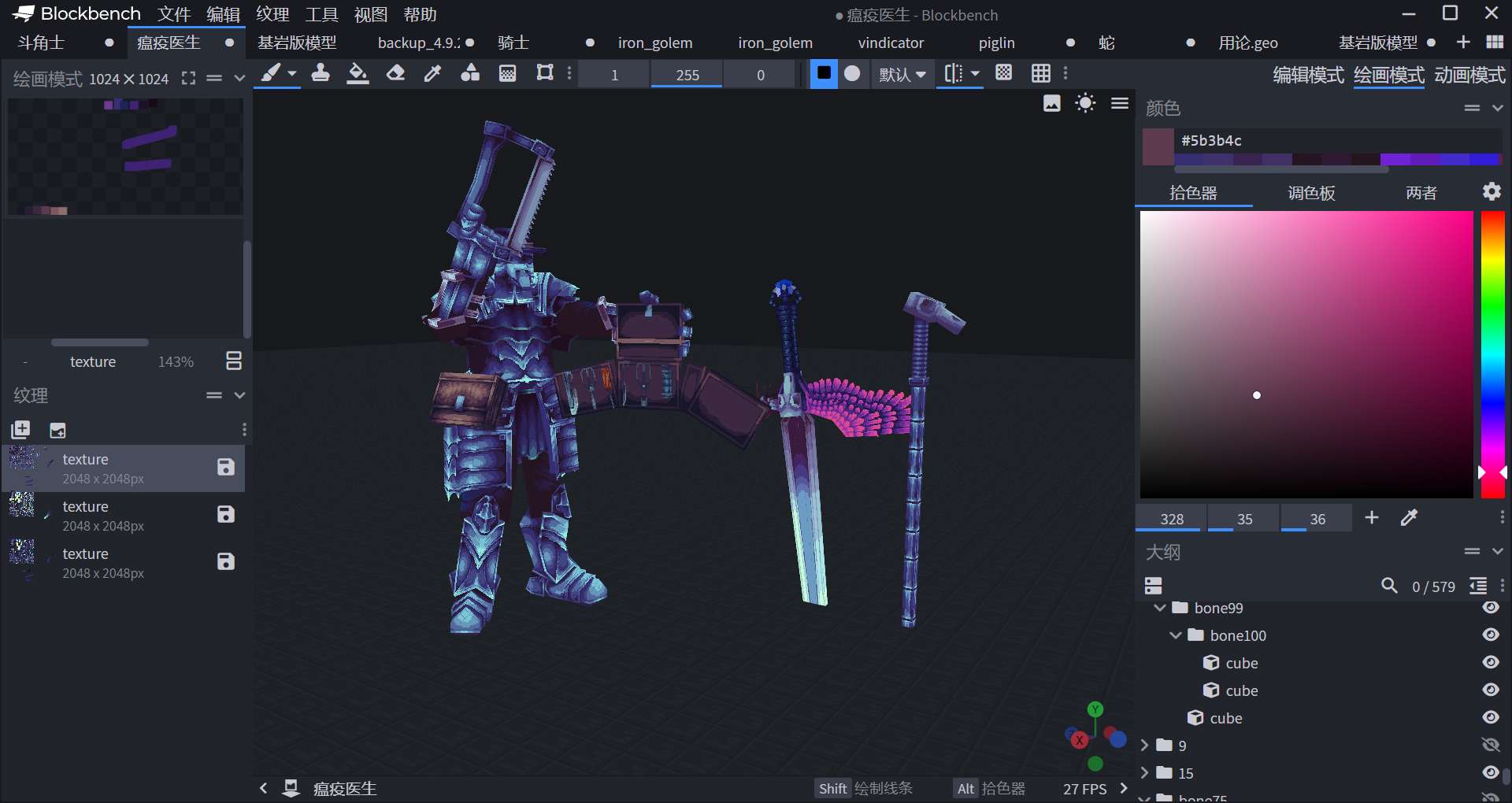
Task: Open the tab overview grid icon
Action: pos(1495,42)
